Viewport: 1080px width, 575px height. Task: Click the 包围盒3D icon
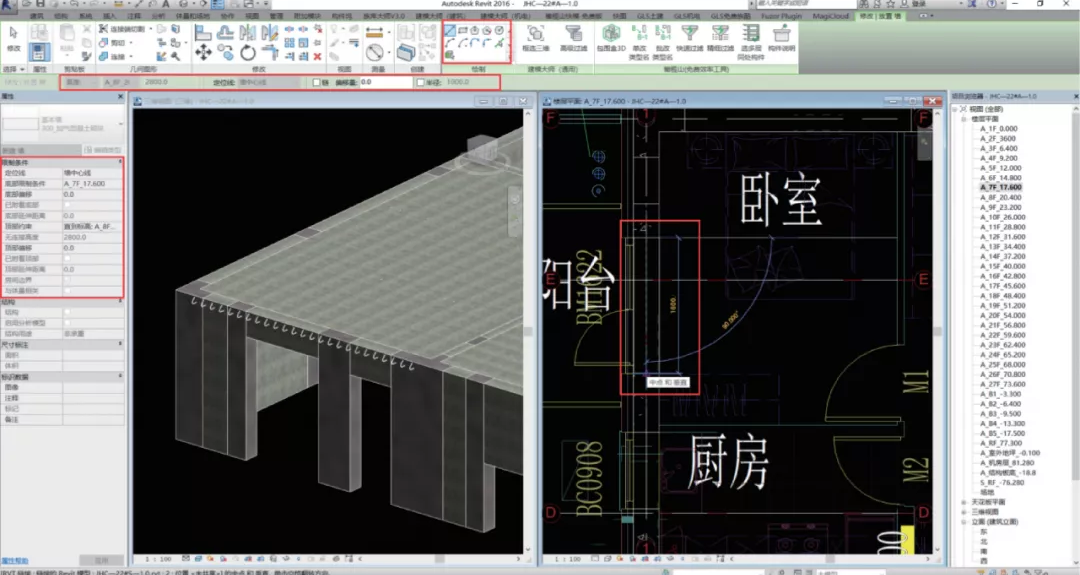[x=611, y=34]
